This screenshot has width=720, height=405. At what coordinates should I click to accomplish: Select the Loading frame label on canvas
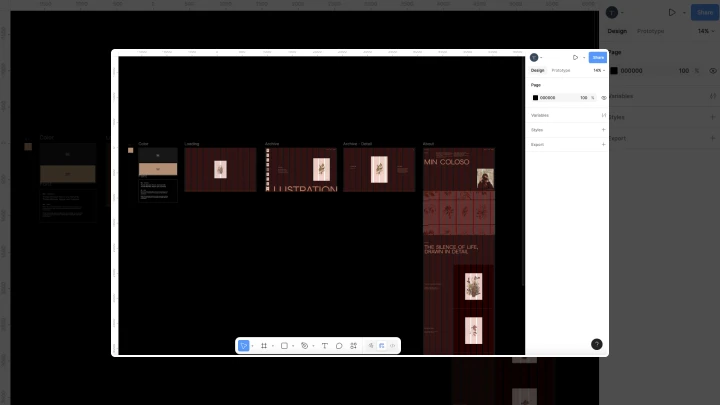pos(192,144)
